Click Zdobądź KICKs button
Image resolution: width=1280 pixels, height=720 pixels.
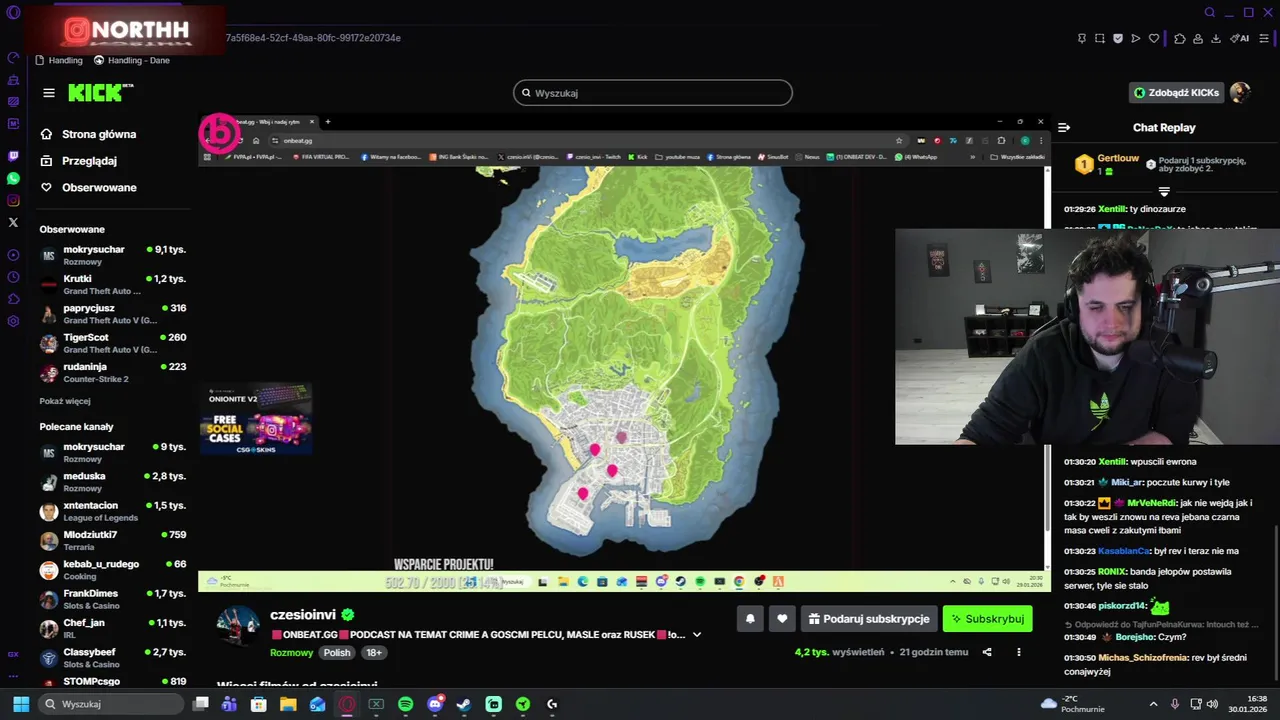[x=1176, y=93]
